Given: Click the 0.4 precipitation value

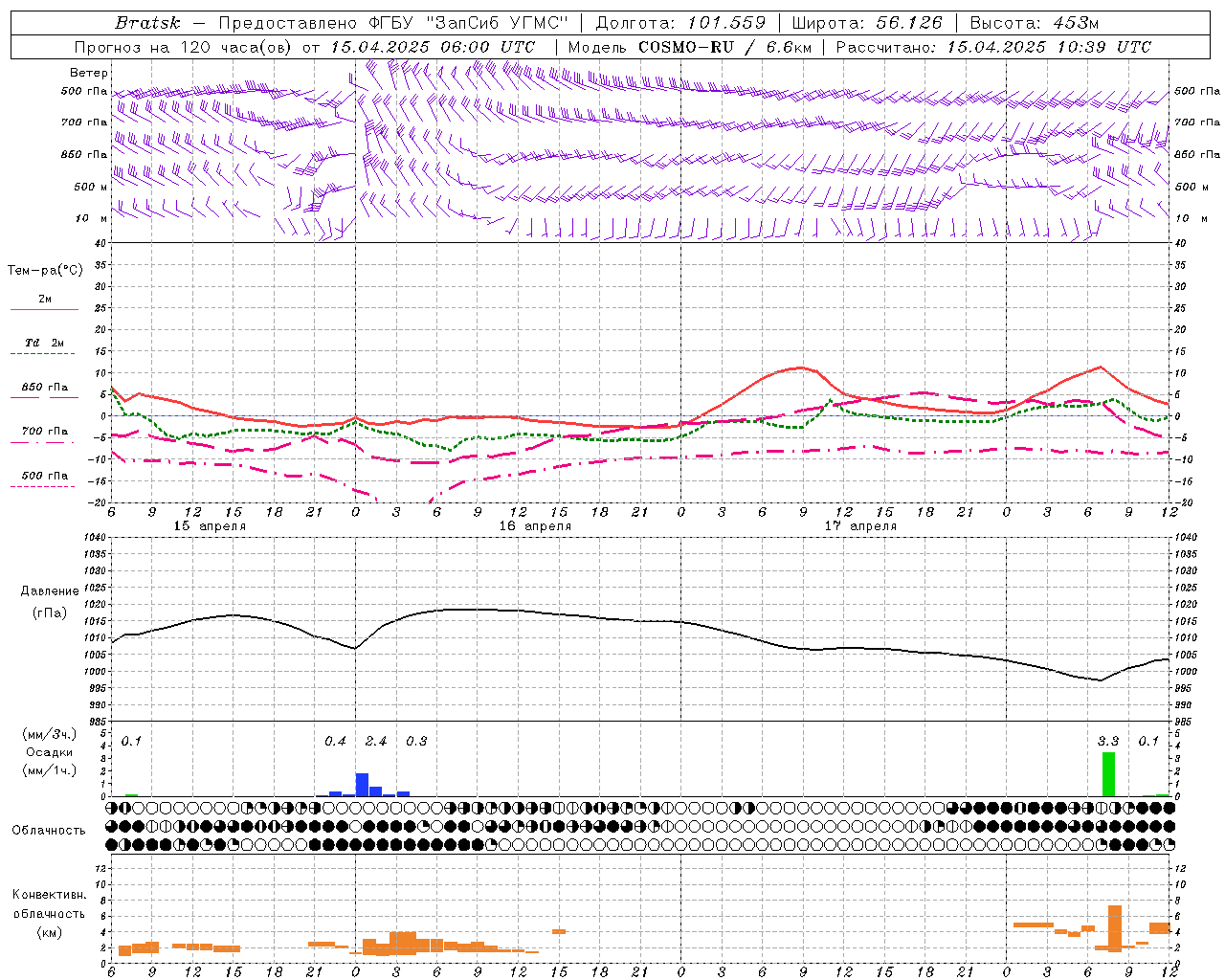Looking at the screenshot, I should pos(335,742).
